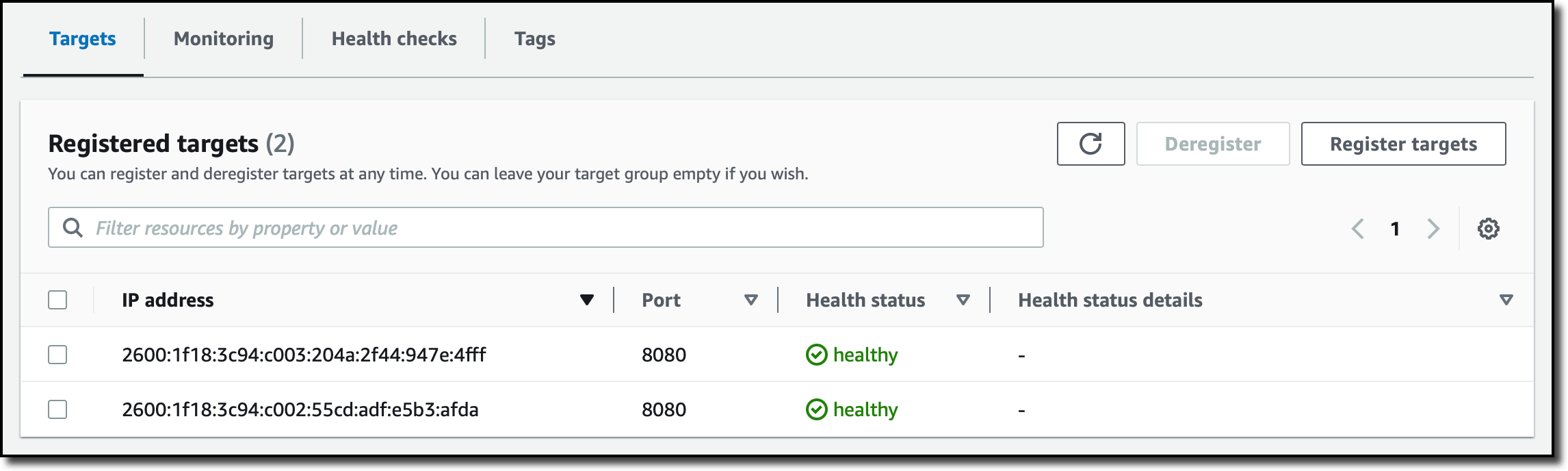Click the Register targets button
The height and width of the screenshot is (471, 1568).
pyautogui.click(x=1403, y=144)
